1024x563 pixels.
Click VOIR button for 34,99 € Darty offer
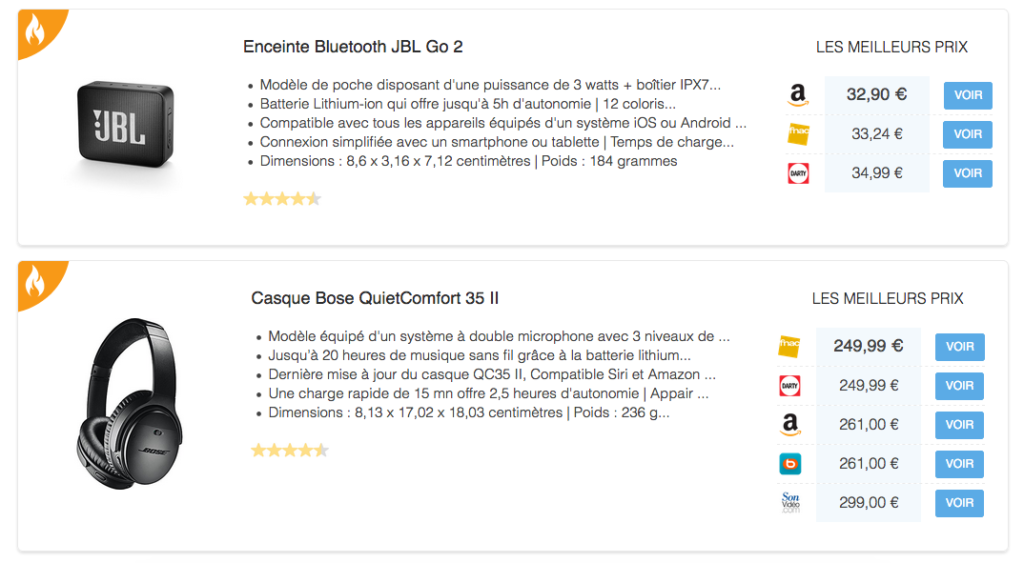(968, 174)
